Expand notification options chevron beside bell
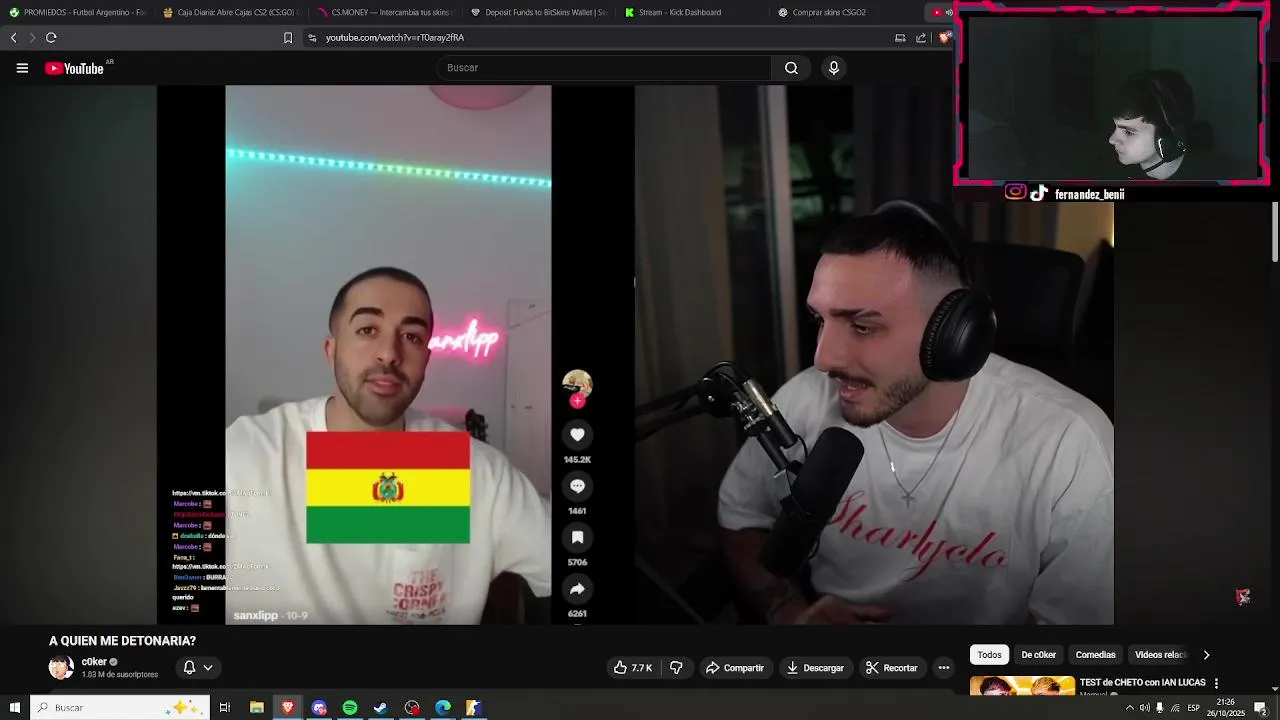This screenshot has width=1280, height=720. (x=208, y=667)
